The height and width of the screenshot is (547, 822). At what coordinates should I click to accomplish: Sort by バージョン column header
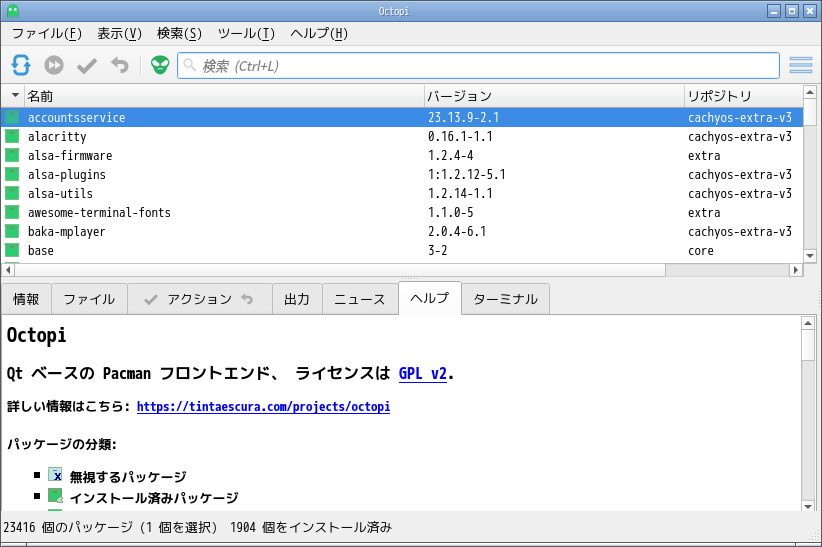click(554, 96)
